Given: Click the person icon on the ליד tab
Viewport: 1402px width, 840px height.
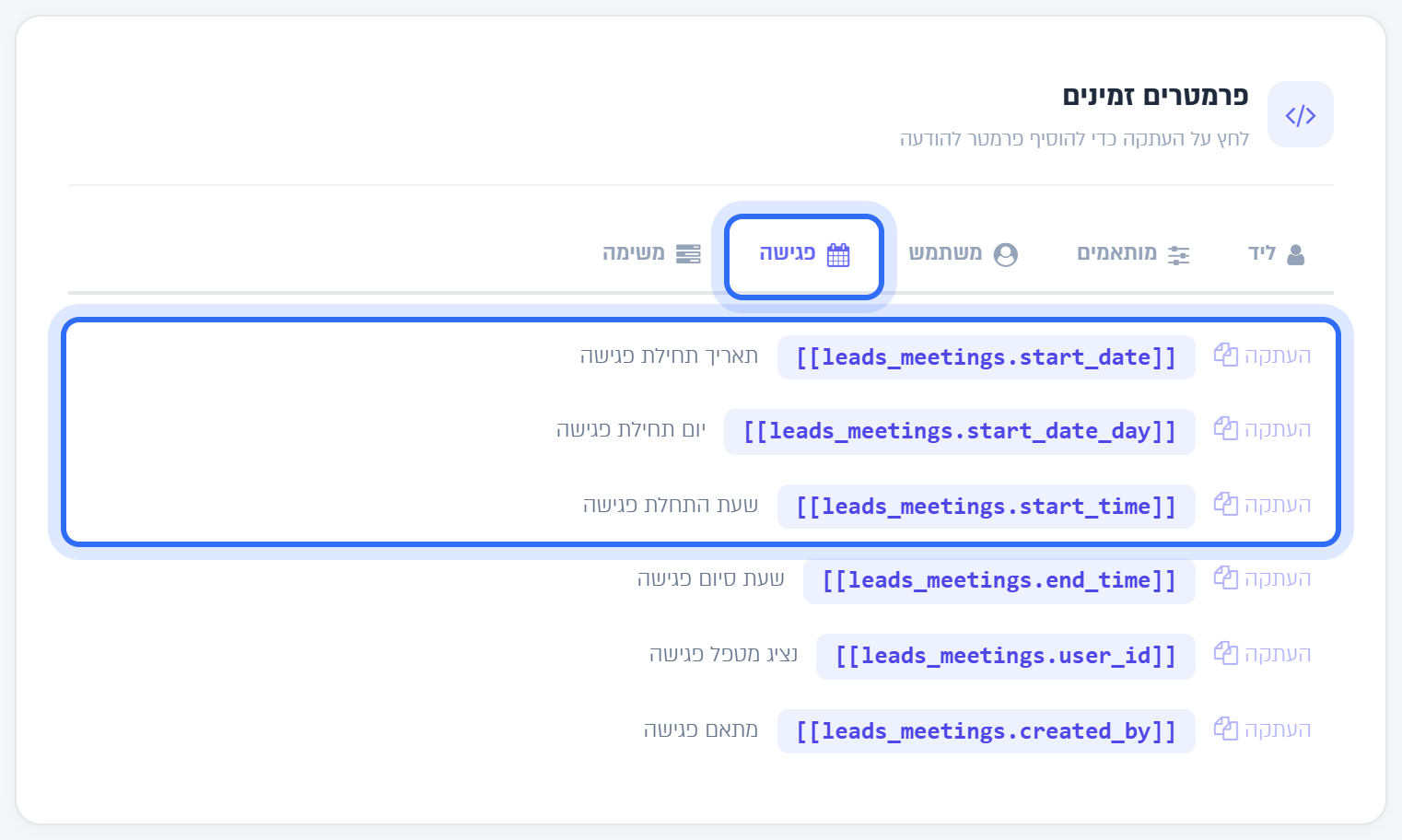Looking at the screenshot, I should point(1295,254).
